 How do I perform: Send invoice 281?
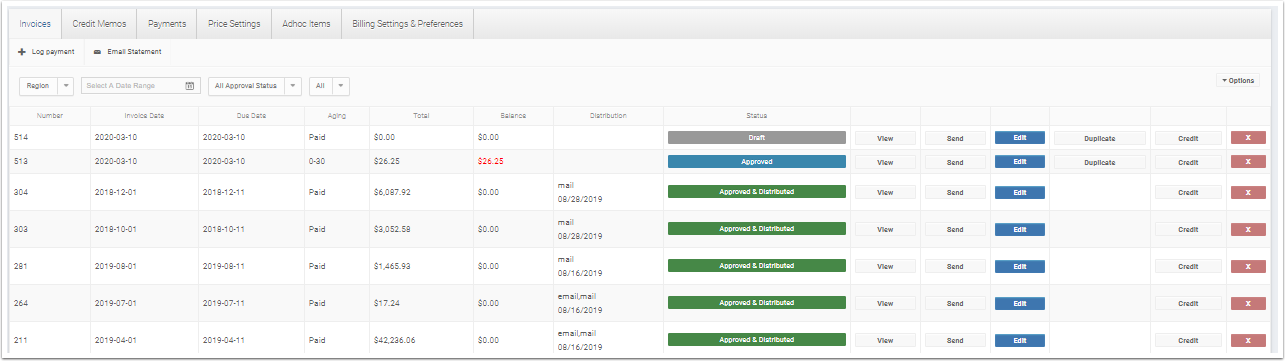pos(955,266)
